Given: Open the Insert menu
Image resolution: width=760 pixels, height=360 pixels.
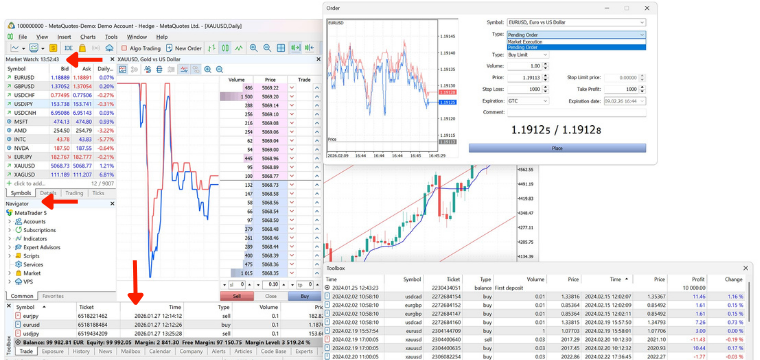Looking at the screenshot, I should [64, 37].
